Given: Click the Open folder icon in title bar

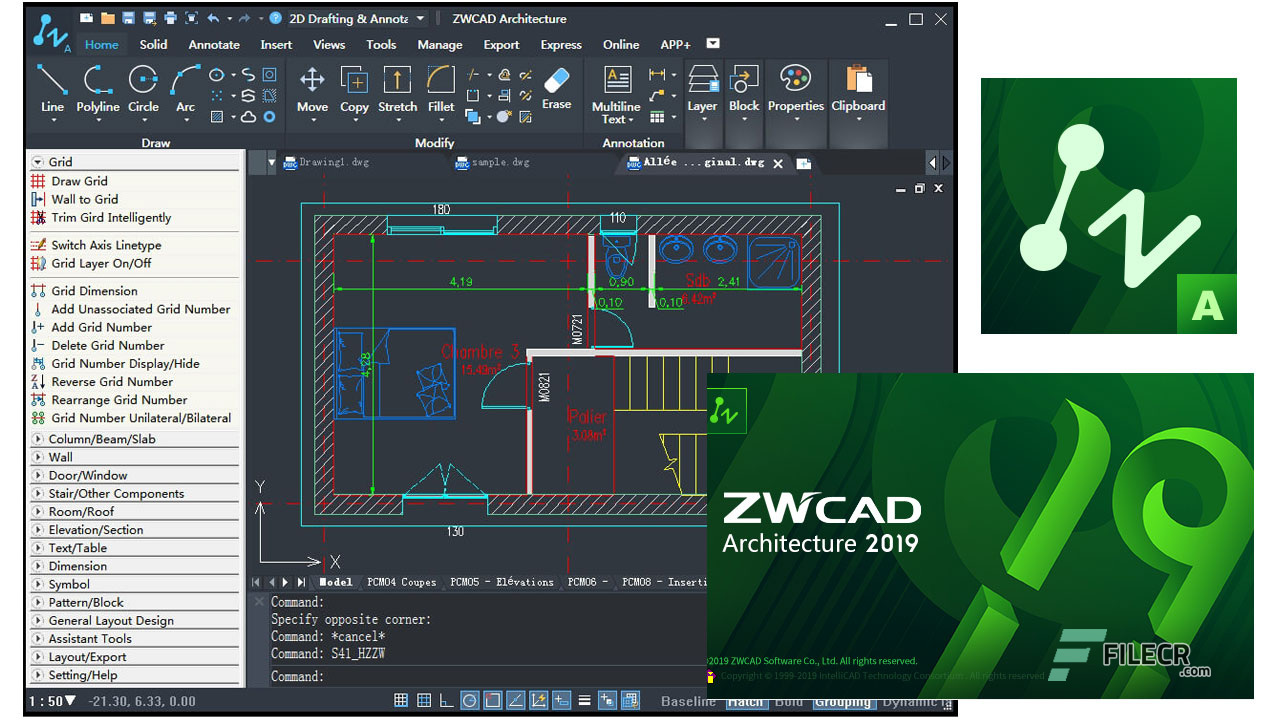Looking at the screenshot, I should click(x=107, y=18).
